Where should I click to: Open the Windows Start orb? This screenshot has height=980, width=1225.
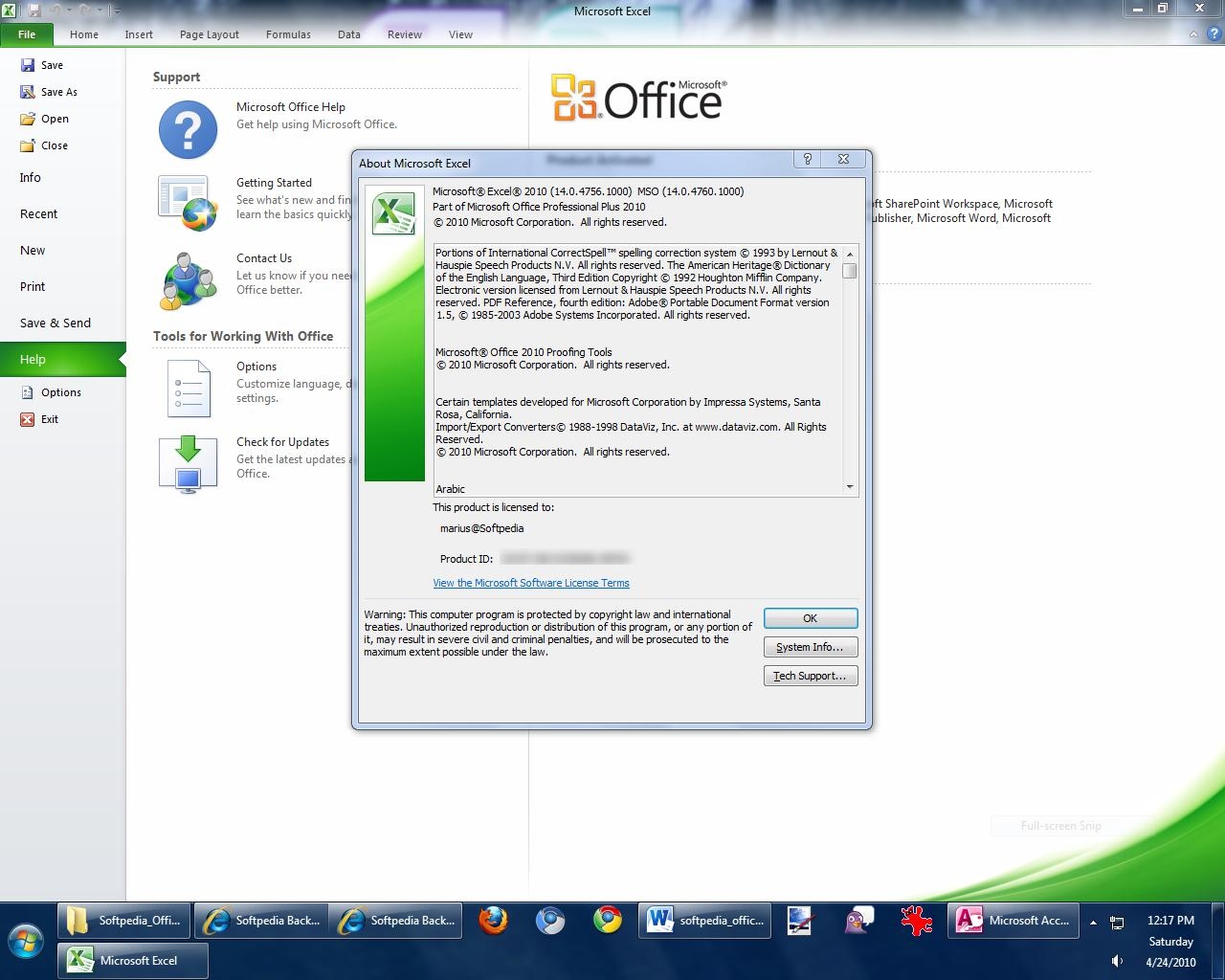26,941
